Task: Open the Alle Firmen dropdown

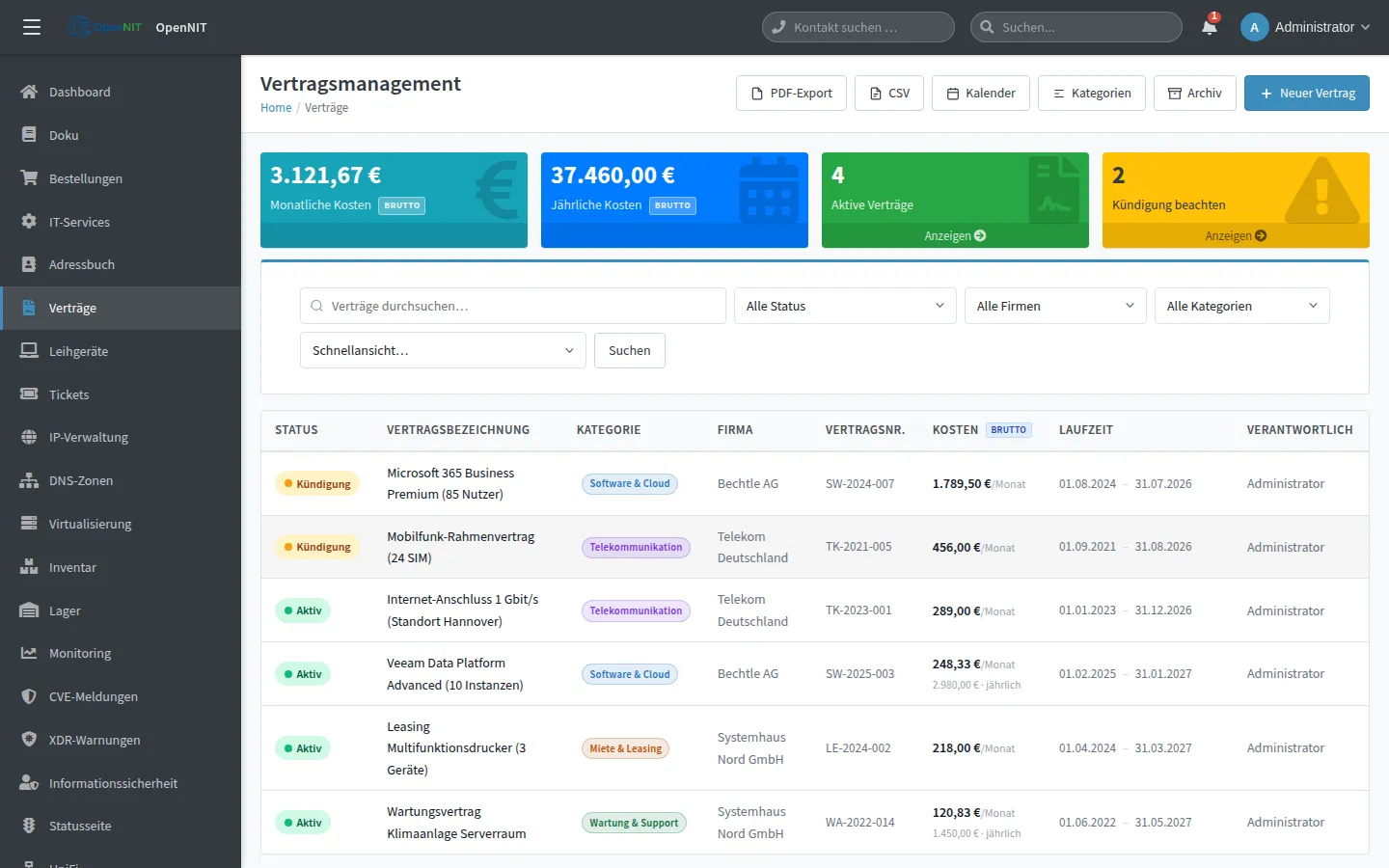Action: coord(1055,306)
